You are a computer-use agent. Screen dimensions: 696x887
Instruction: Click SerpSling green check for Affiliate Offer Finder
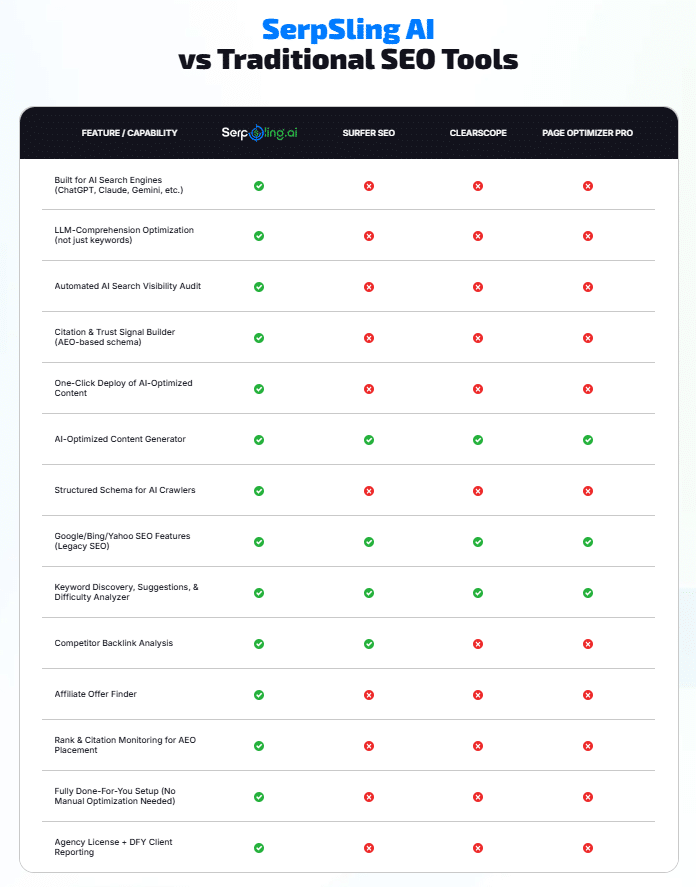tap(259, 694)
